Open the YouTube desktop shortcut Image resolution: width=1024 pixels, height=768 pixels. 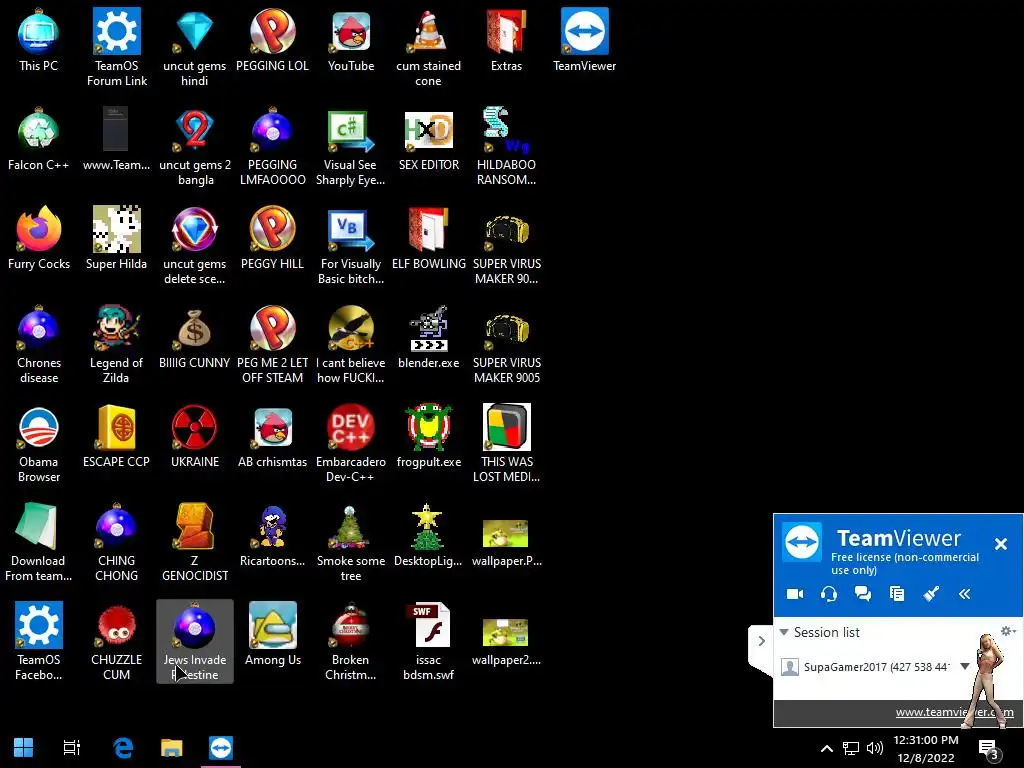tap(351, 40)
